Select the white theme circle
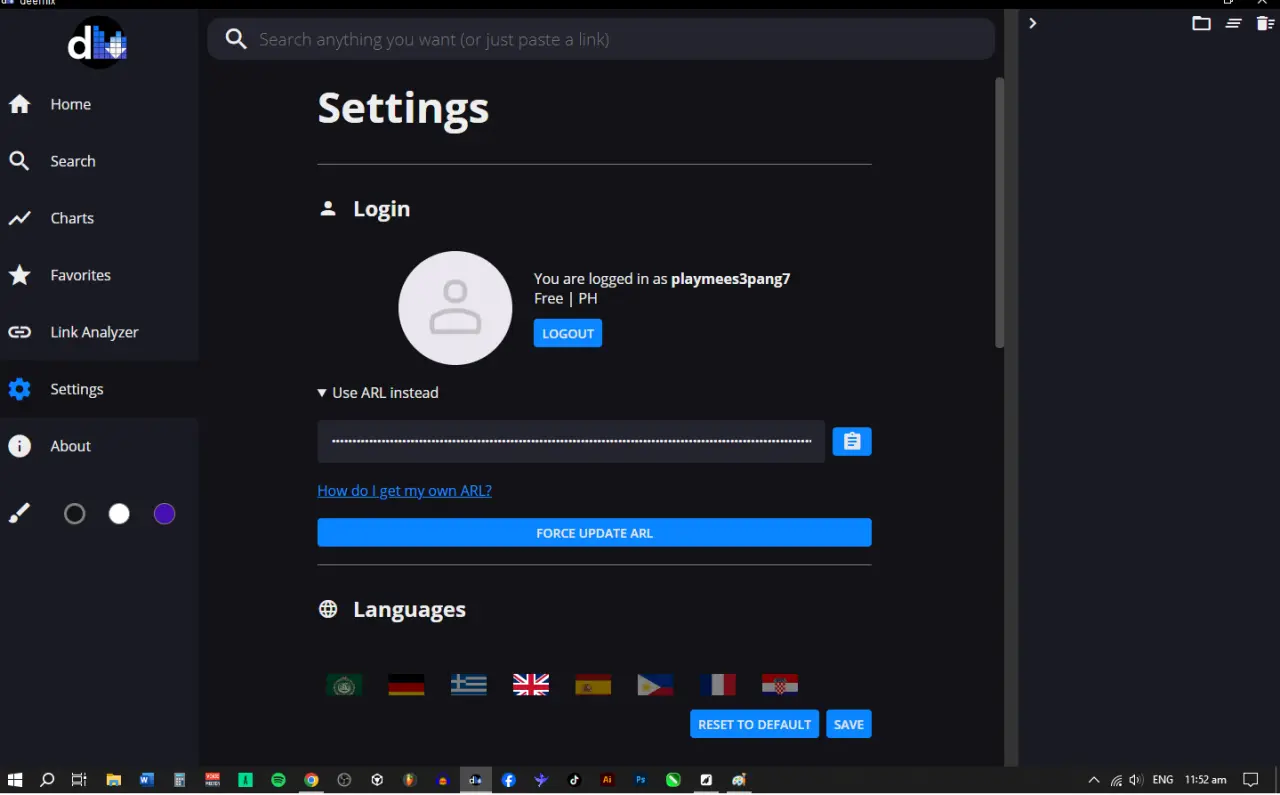The image size is (1280, 795). (119, 514)
